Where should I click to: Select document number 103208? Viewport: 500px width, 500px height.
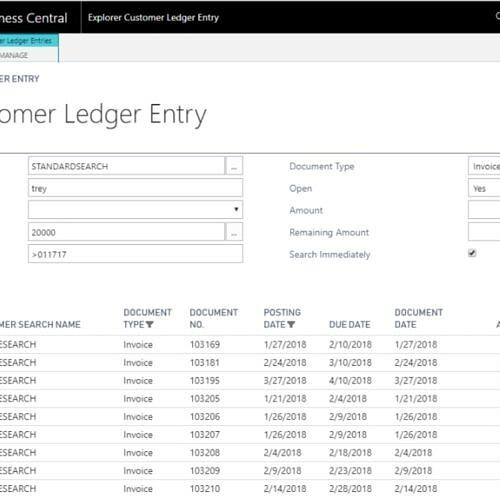coord(205,452)
